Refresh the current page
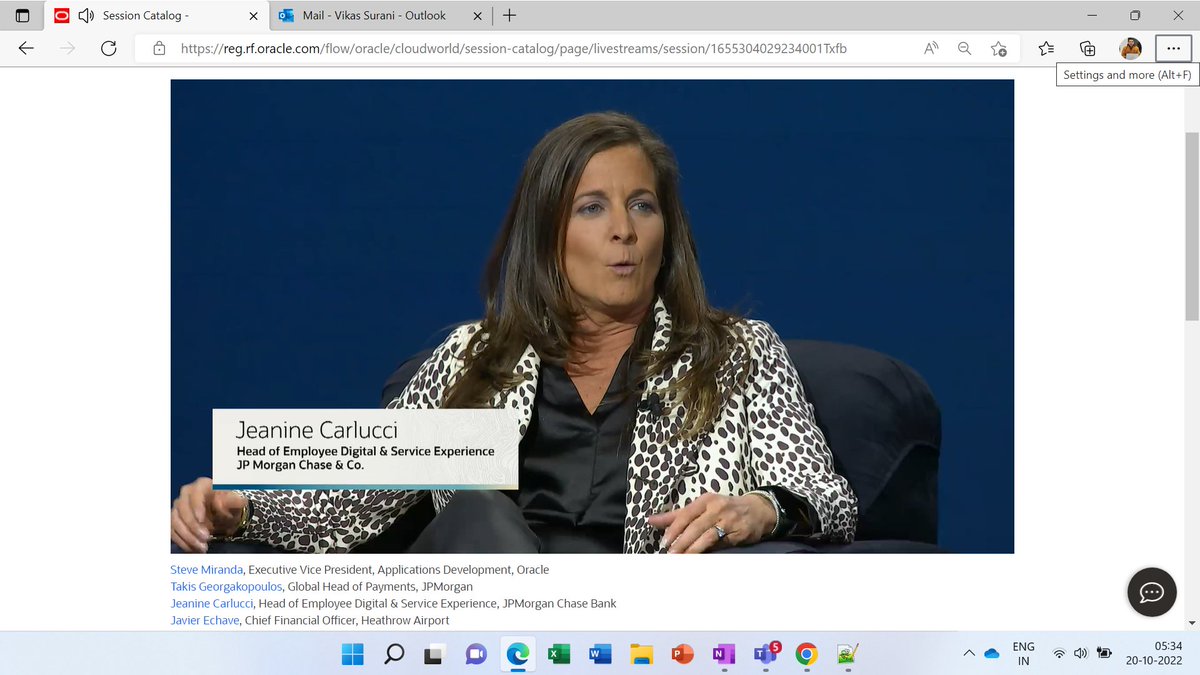 [x=109, y=48]
